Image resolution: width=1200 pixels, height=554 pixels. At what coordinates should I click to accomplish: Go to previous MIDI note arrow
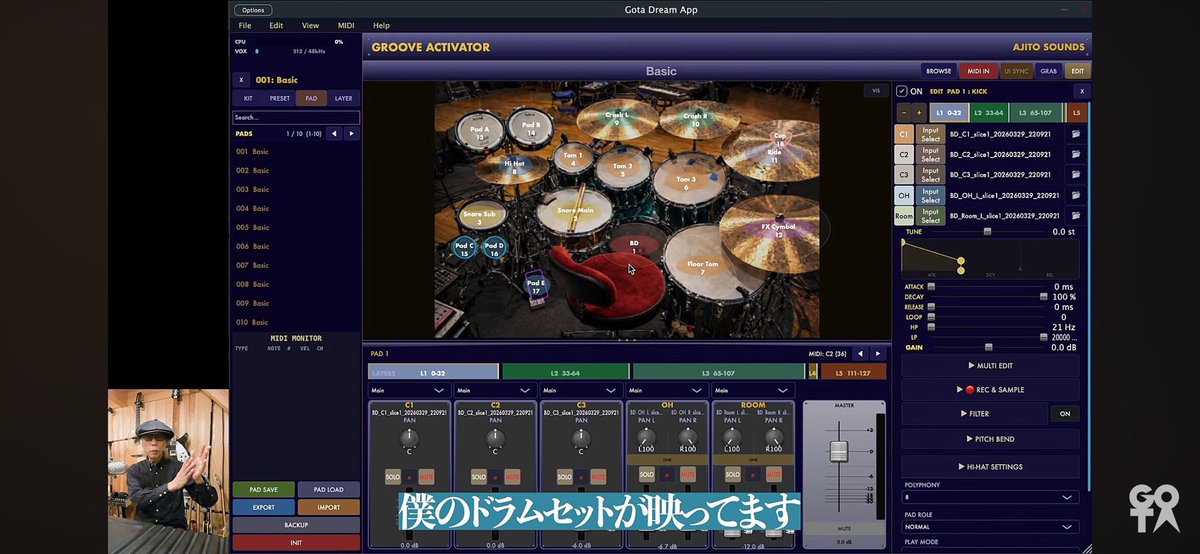pos(861,353)
